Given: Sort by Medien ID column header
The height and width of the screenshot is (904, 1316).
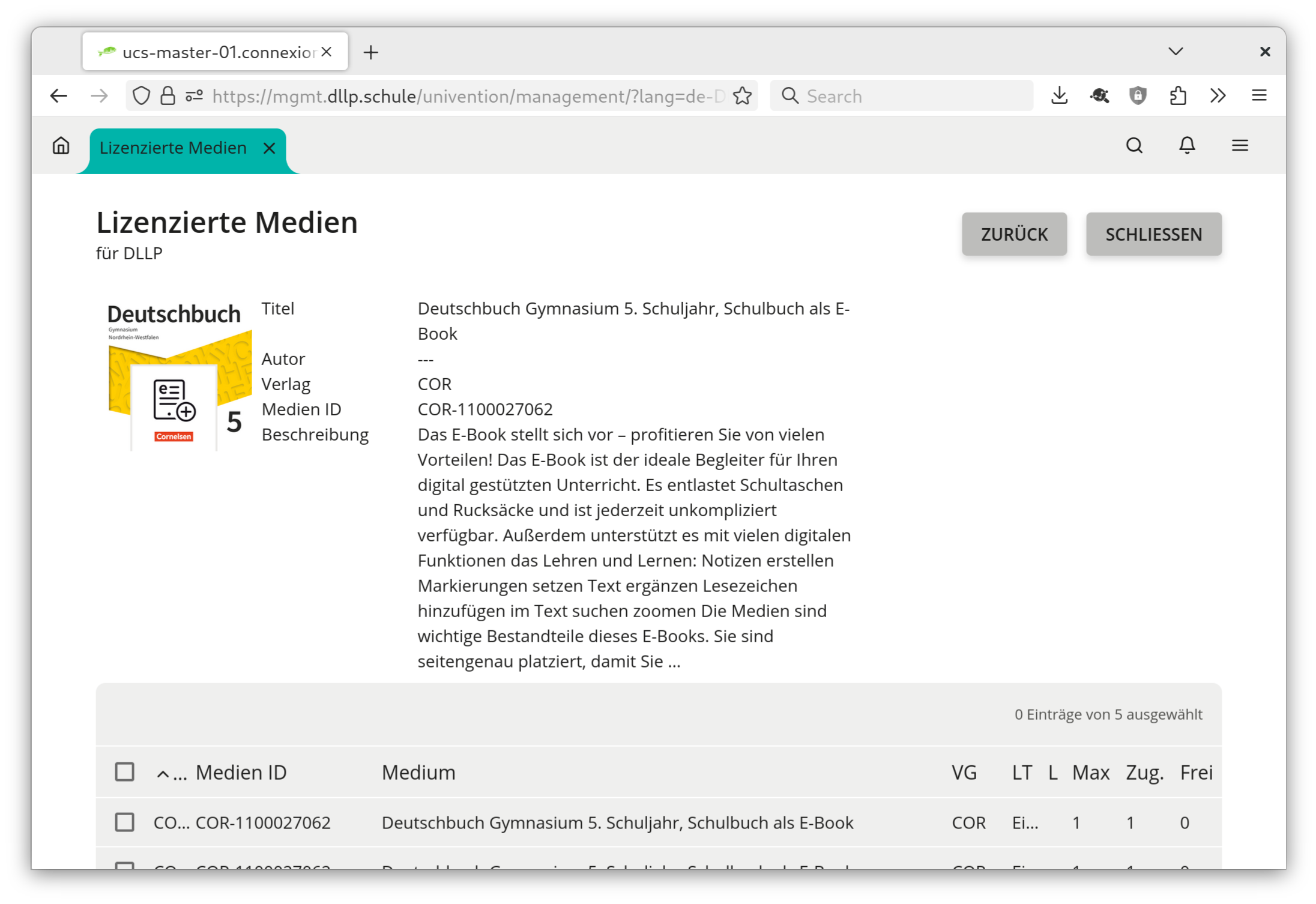Looking at the screenshot, I should pyautogui.click(x=241, y=773).
